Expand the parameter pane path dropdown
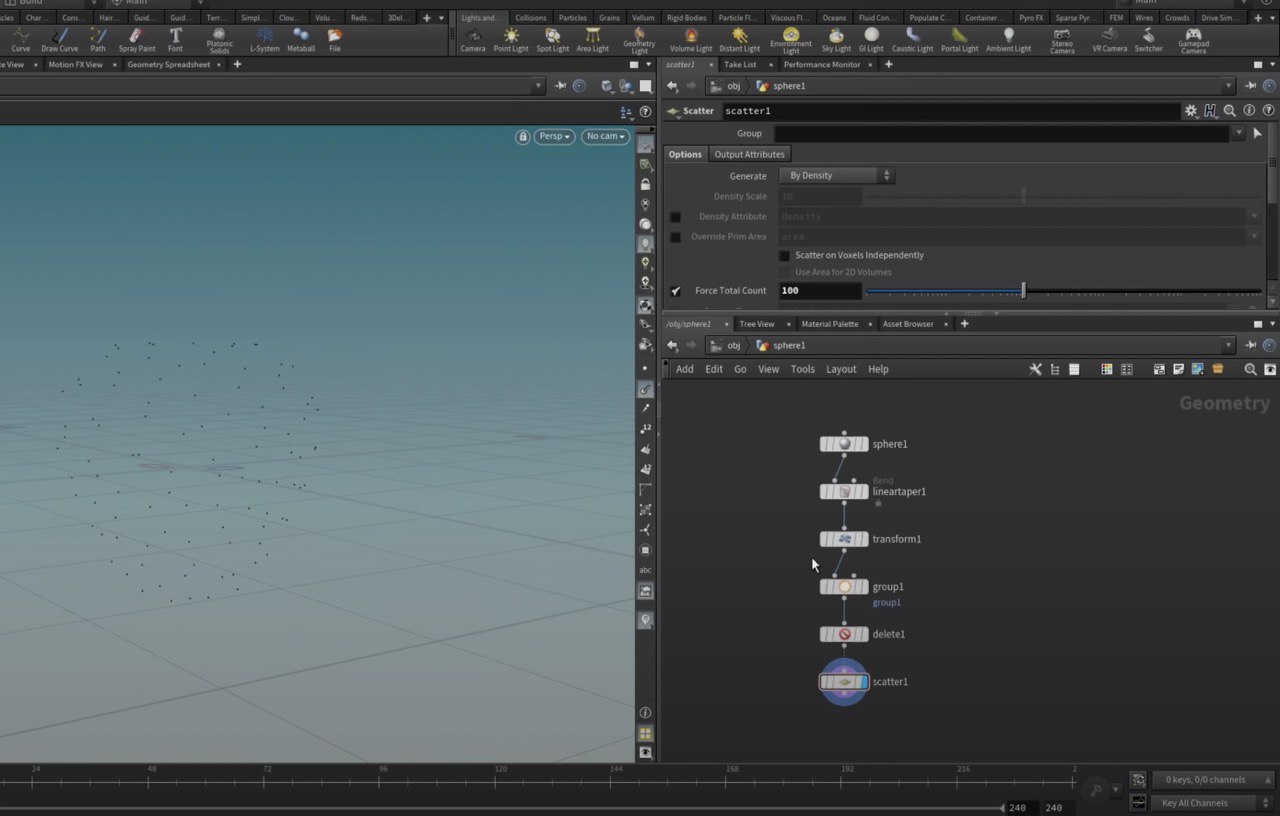This screenshot has width=1280, height=816. click(x=1229, y=86)
